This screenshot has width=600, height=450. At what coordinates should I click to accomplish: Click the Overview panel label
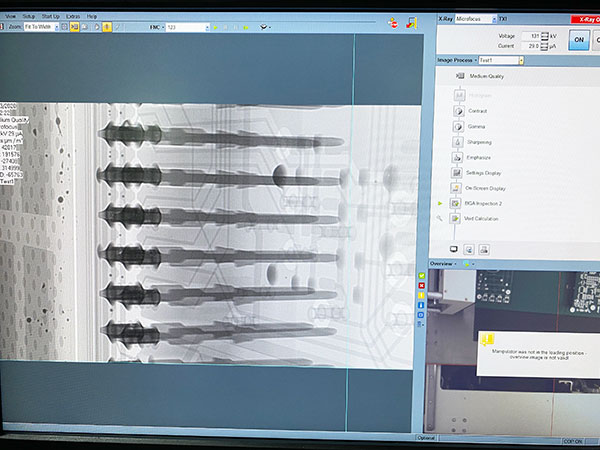(x=441, y=263)
